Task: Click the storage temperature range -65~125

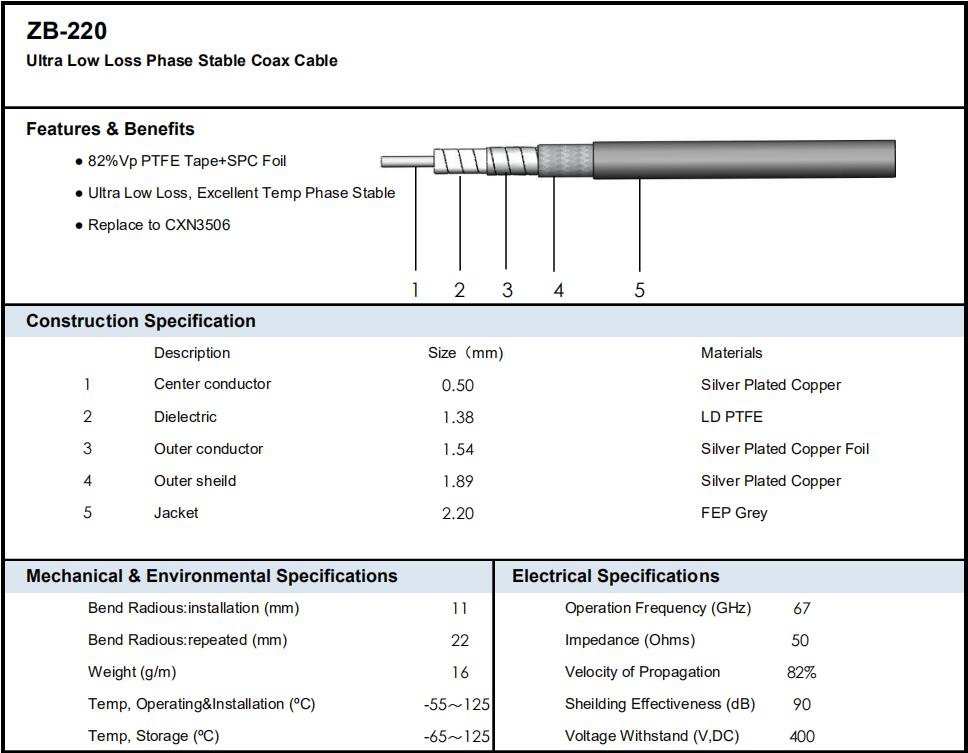Action: coord(457,736)
